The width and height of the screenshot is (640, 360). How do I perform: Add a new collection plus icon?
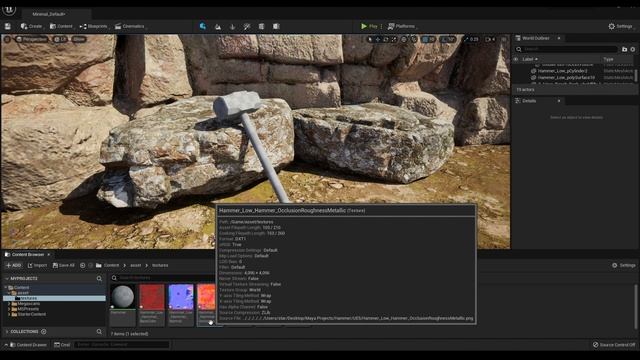pos(44,331)
